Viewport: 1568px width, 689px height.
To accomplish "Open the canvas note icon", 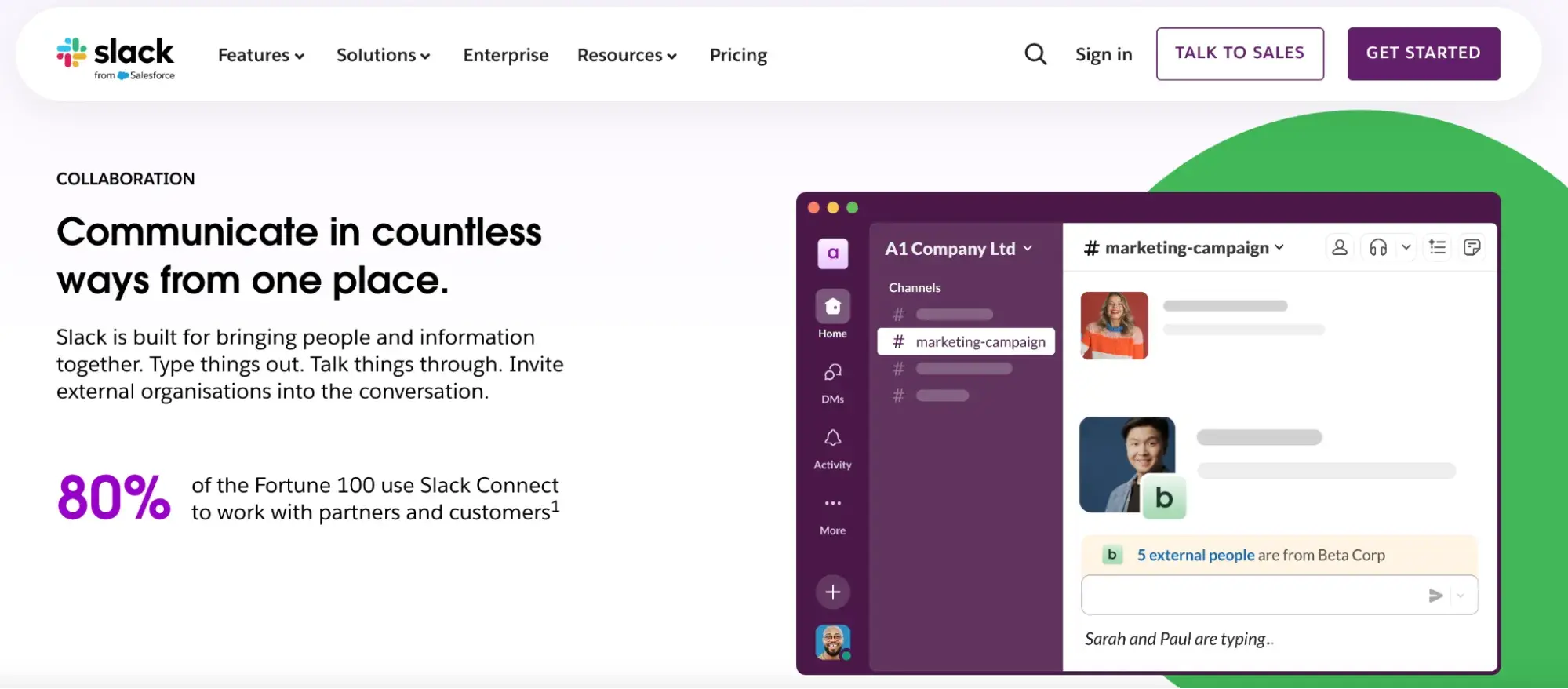I will (x=1472, y=248).
